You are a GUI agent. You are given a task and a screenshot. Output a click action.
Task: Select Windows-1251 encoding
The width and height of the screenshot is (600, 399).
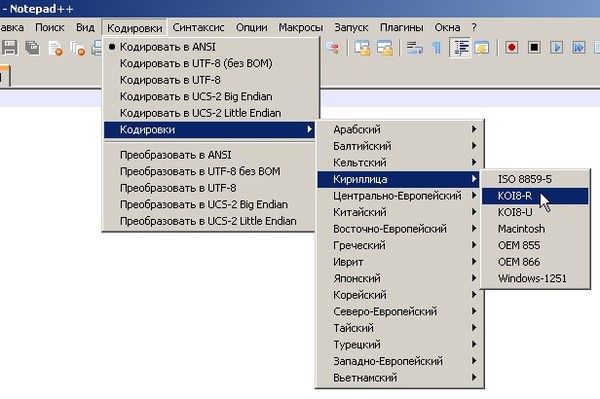(x=535, y=278)
